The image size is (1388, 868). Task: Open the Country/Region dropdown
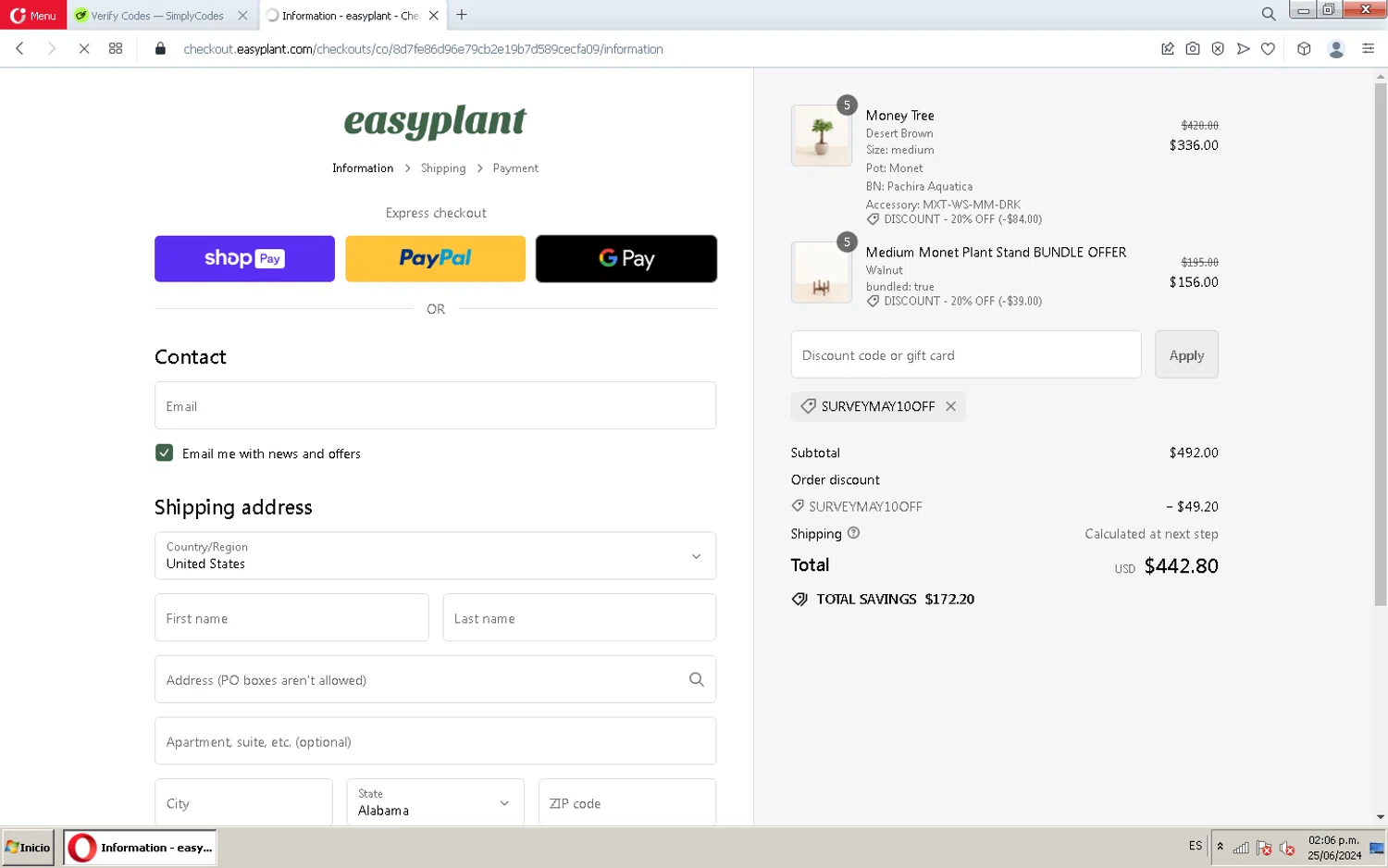click(435, 555)
